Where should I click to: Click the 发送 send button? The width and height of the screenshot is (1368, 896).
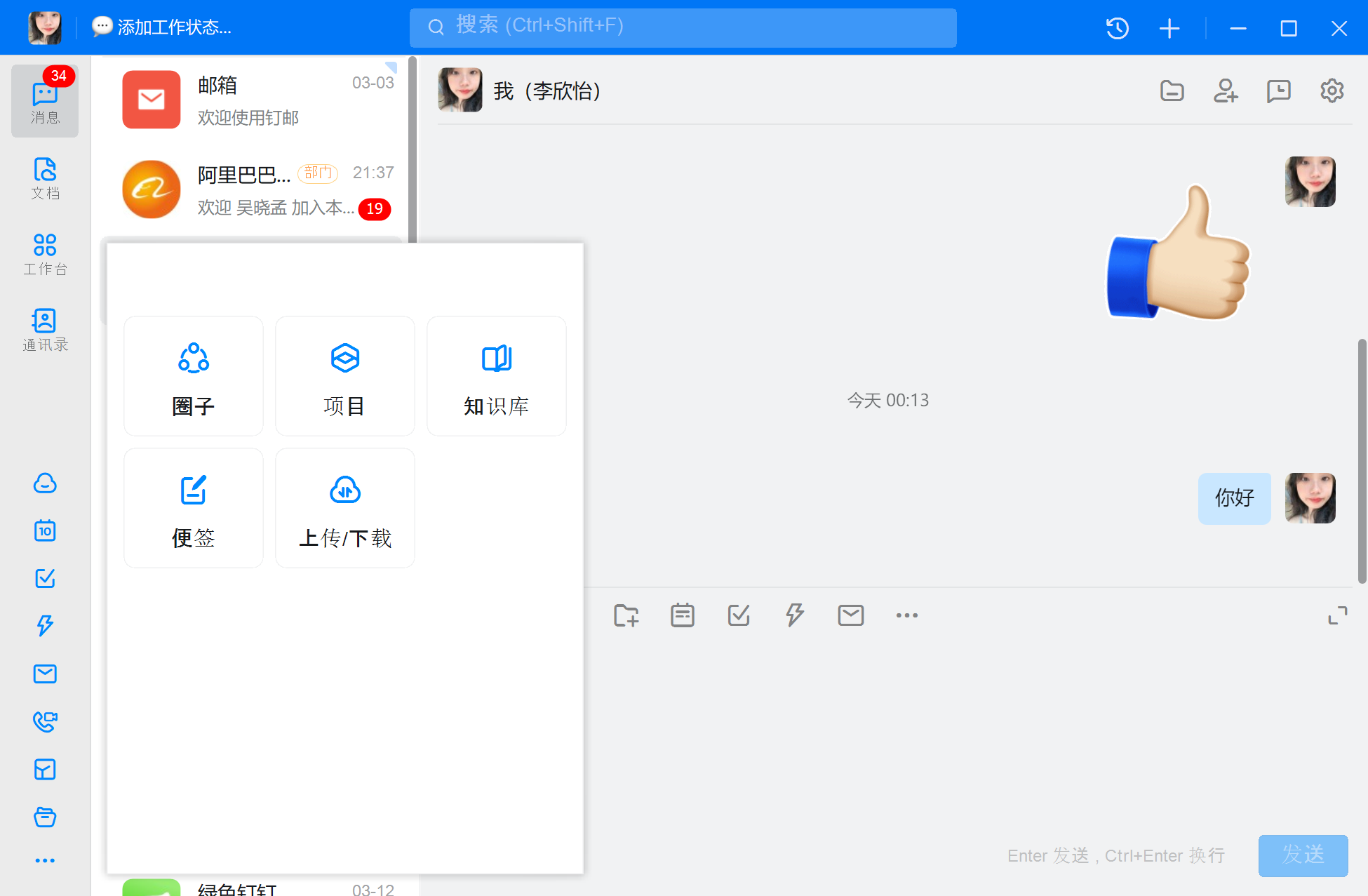[x=1302, y=856]
